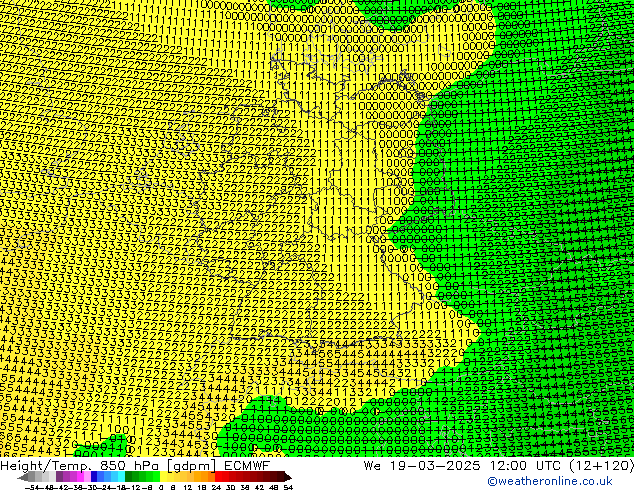Click the gray left arrow end of color scale
The height and width of the screenshot is (490, 634).
tap(22, 477)
